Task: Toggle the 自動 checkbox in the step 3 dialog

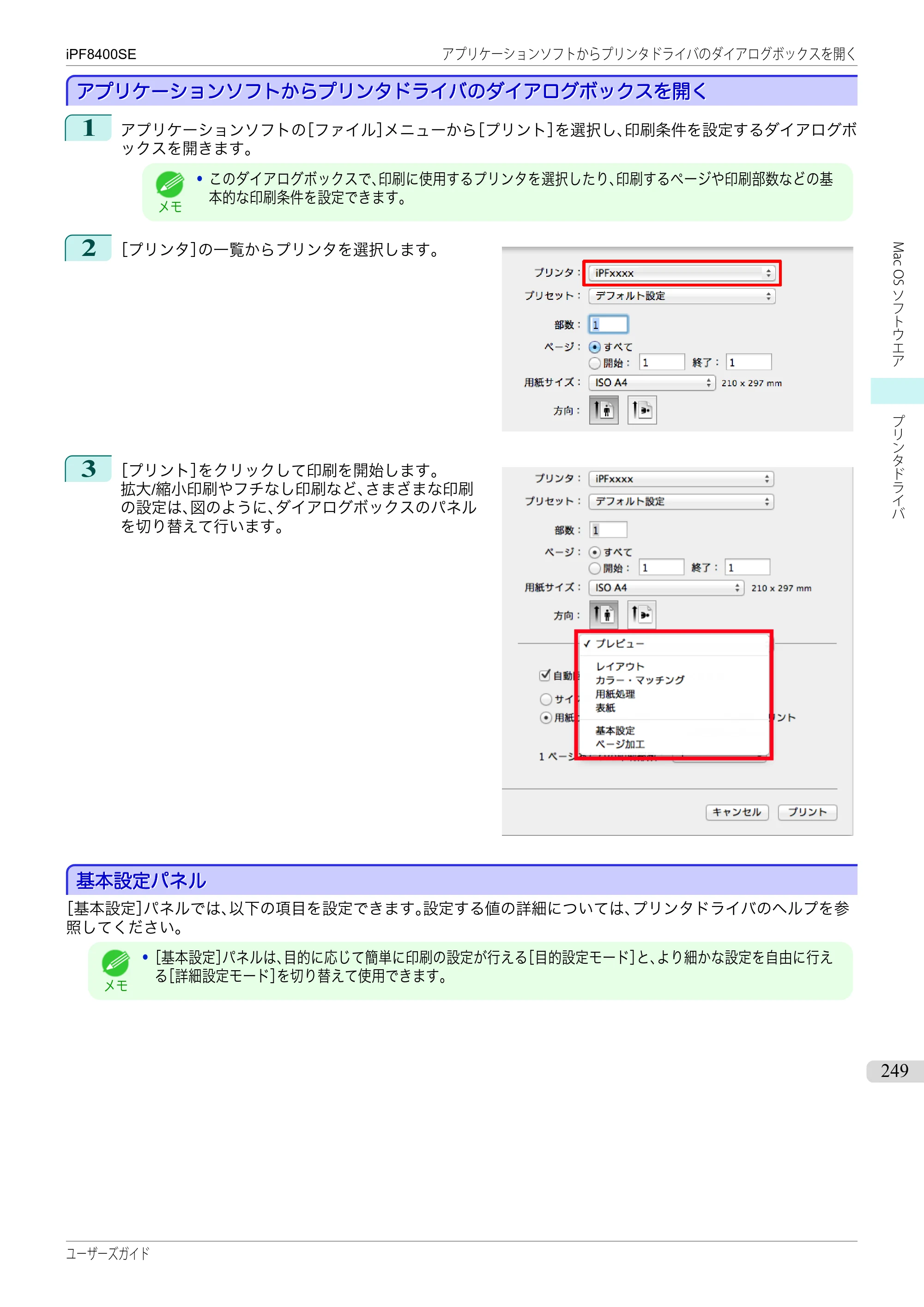Action: click(x=545, y=675)
